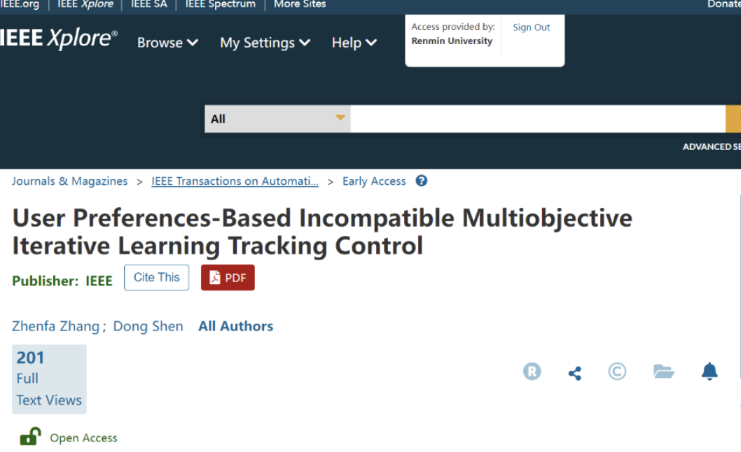
Task: Click the Sign Out link
Action: pos(531,27)
